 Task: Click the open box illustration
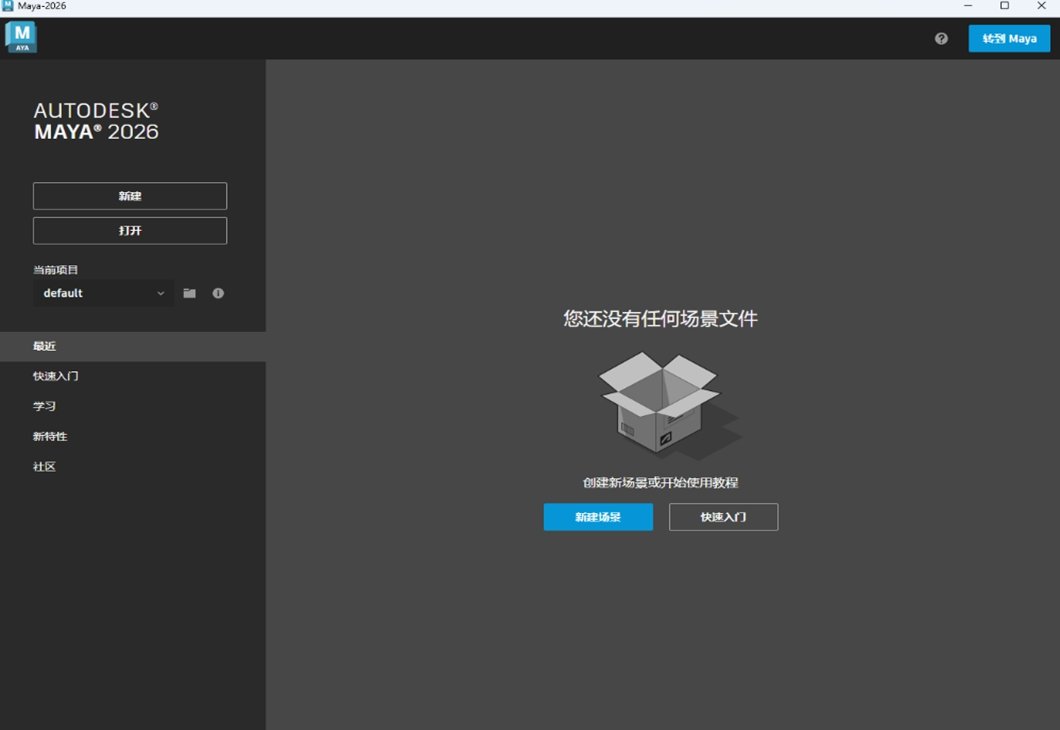669,406
